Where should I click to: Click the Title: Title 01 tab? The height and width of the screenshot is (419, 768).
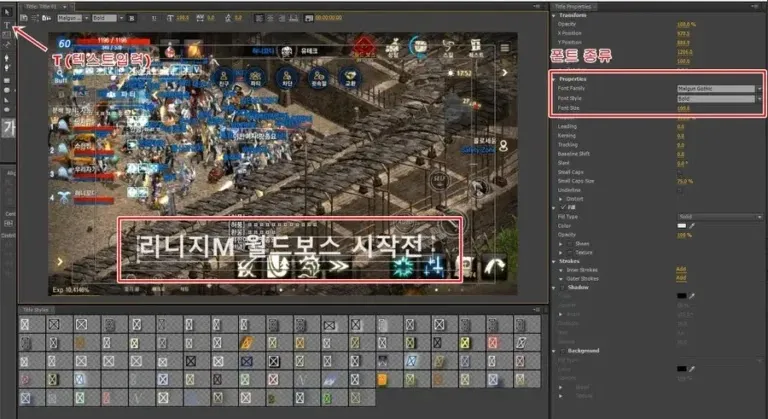click(x=41, y=6)
